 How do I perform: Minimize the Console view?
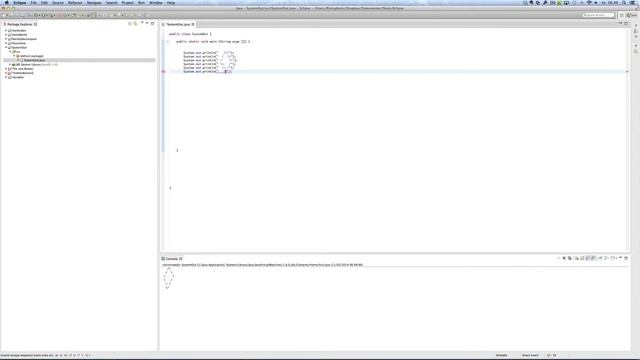[x=620, y=258]
